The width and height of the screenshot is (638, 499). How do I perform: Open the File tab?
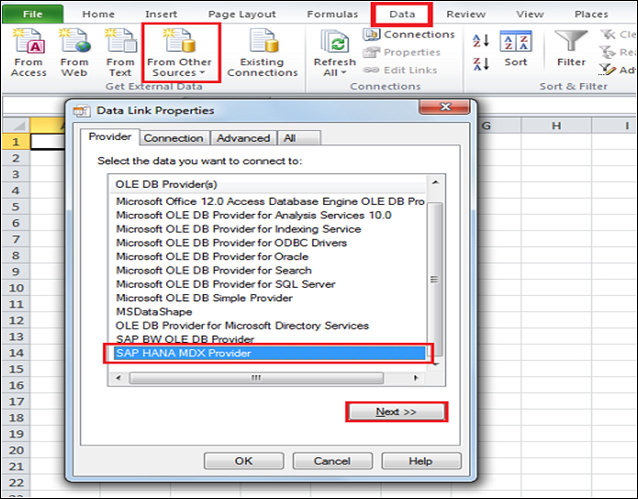33,14
